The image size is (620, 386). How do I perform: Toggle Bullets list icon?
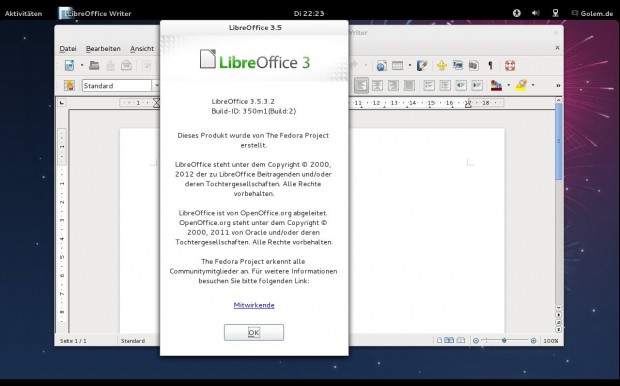coord(445,85)
